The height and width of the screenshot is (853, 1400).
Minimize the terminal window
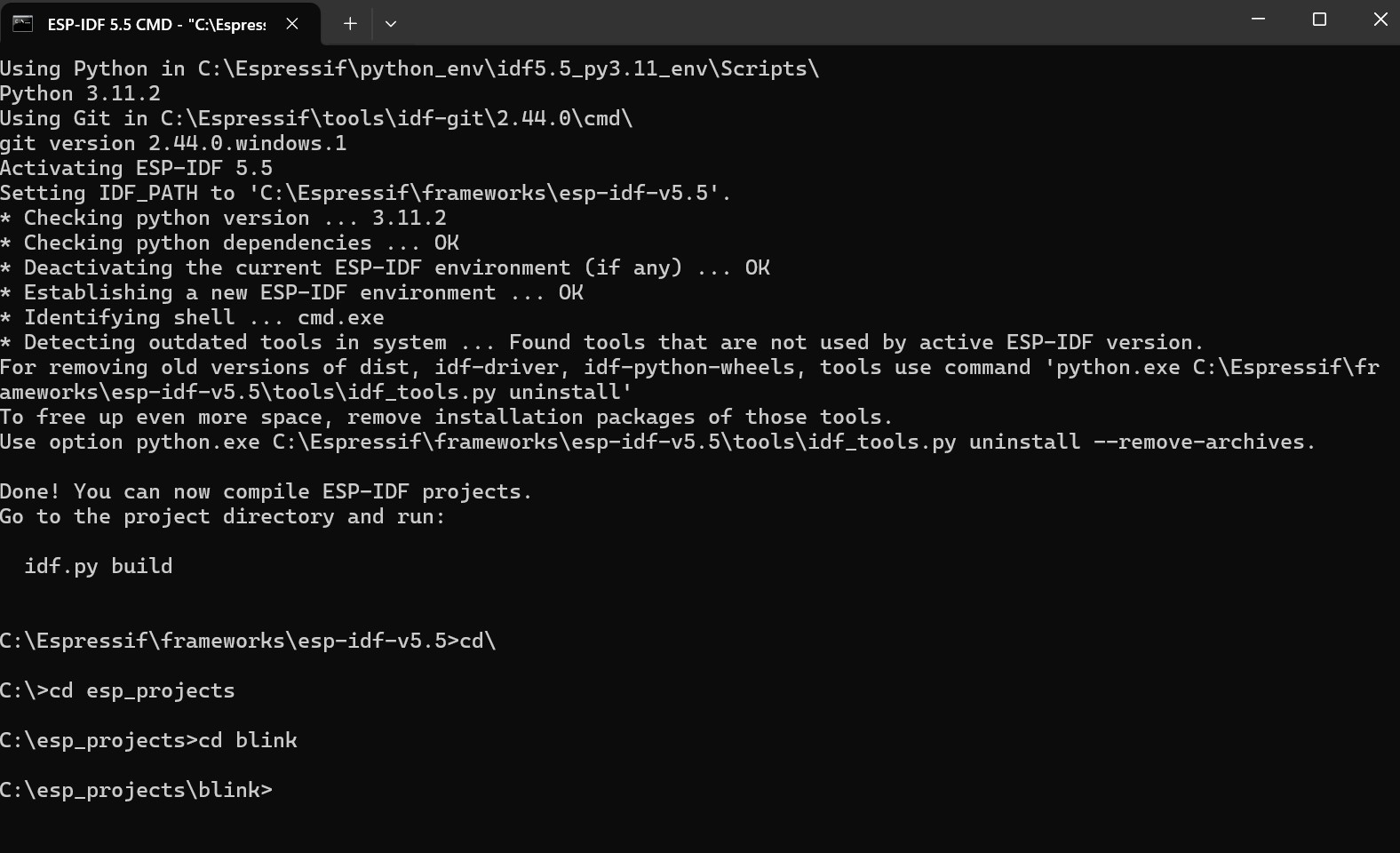(1258, 20)
